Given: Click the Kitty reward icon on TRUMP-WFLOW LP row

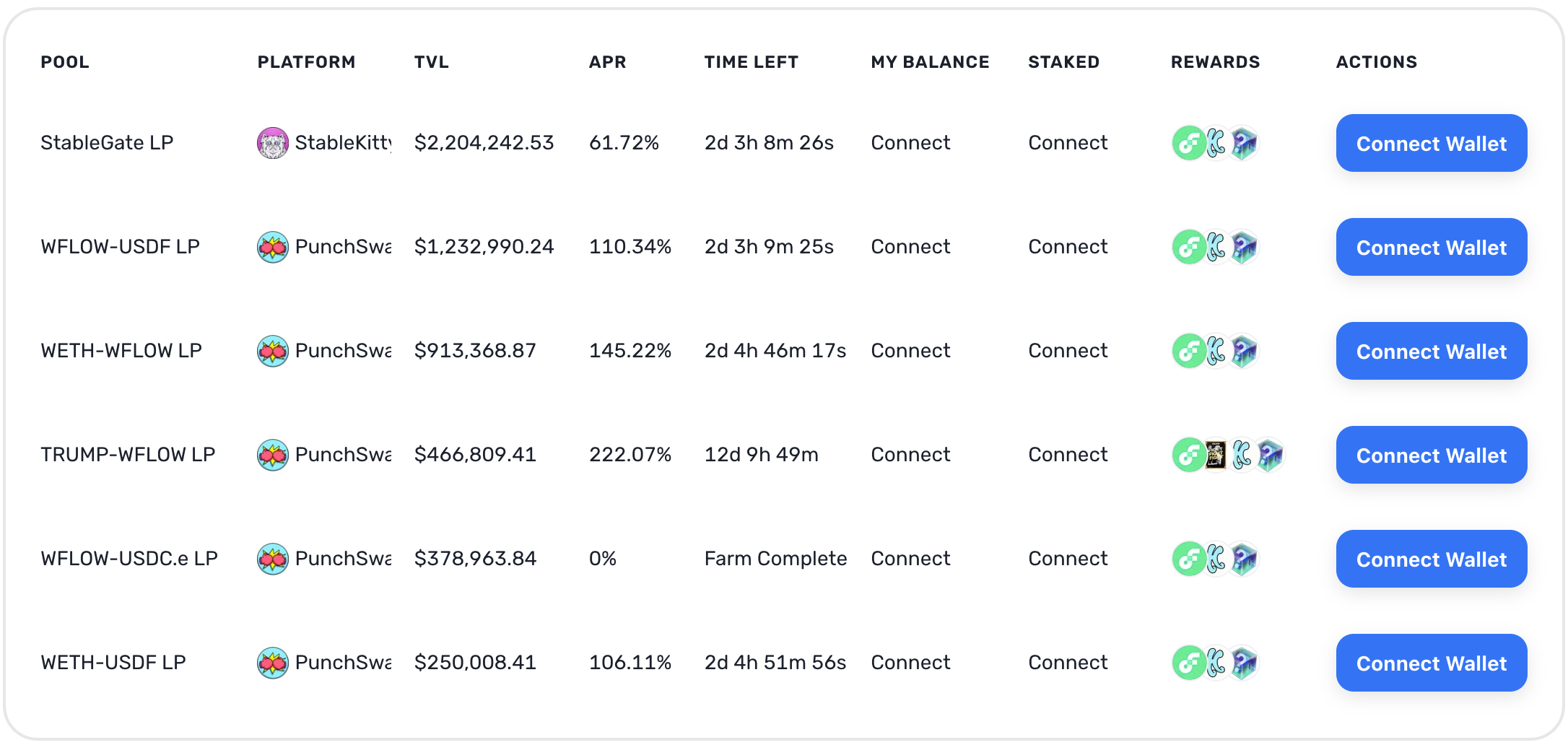Looking at the screenshot, I should (1243, 455).
